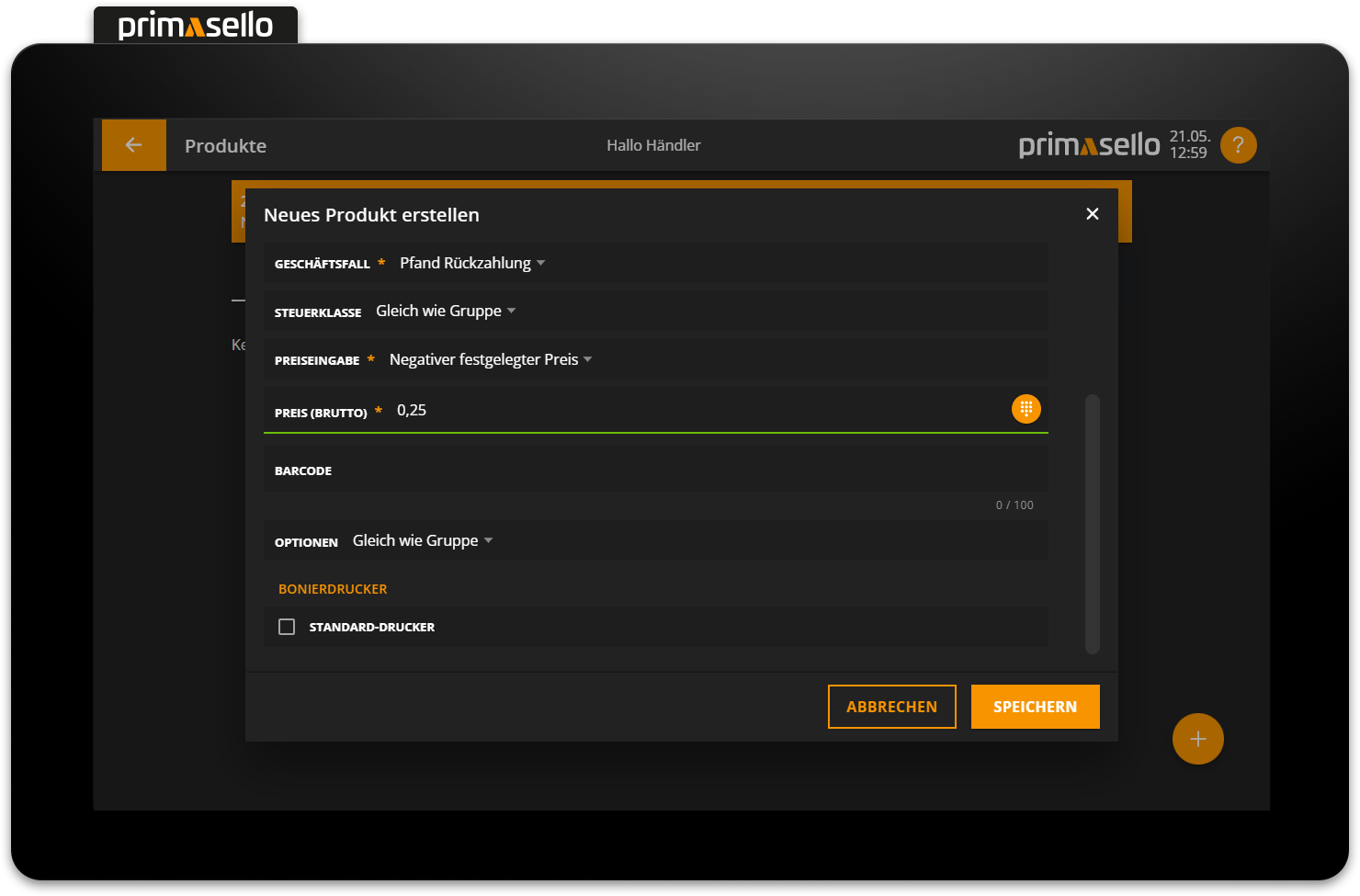Click the Produkte page title
1360x896 pixels.
(x=225, y=146)
